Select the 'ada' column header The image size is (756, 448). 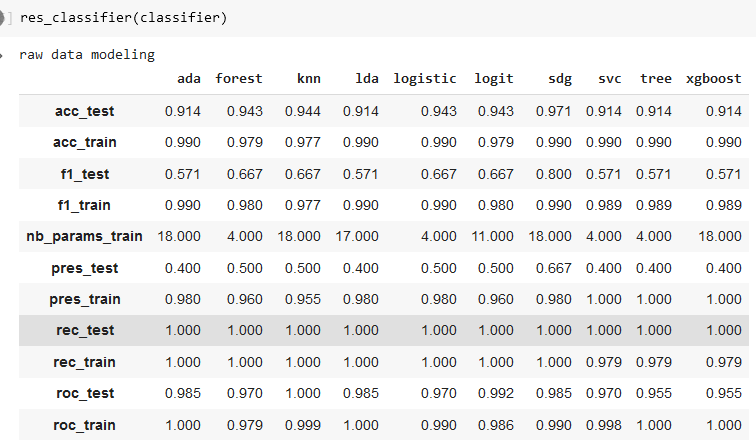pos(188,78)
